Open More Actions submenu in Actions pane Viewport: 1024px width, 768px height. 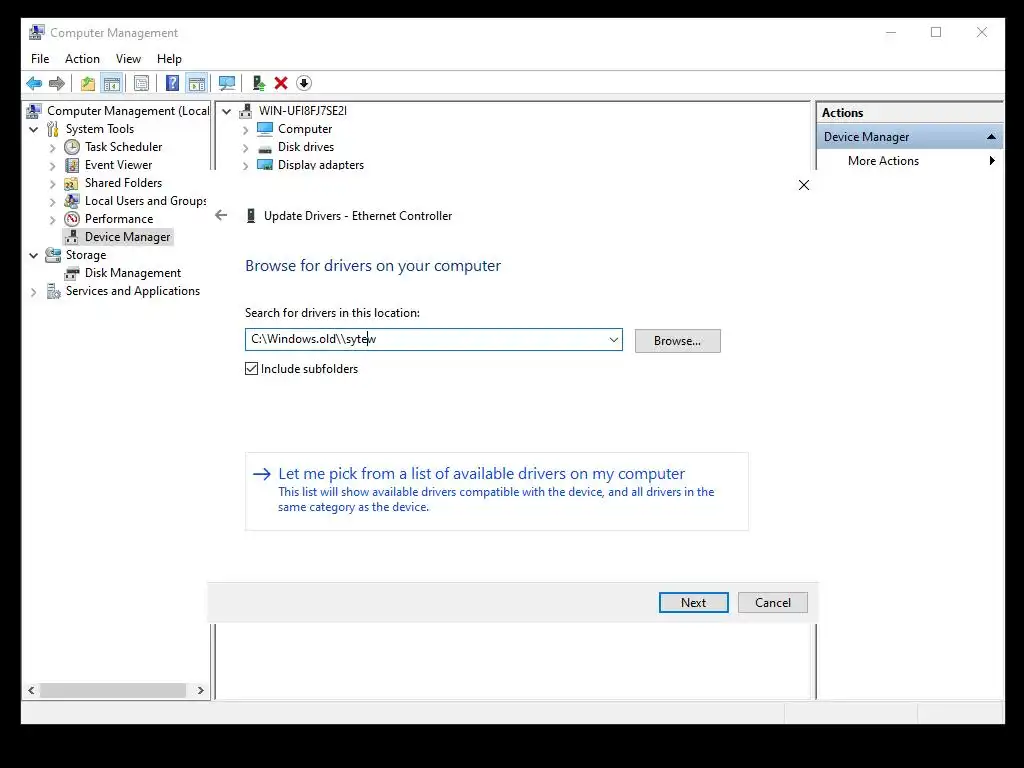point(909,161)
